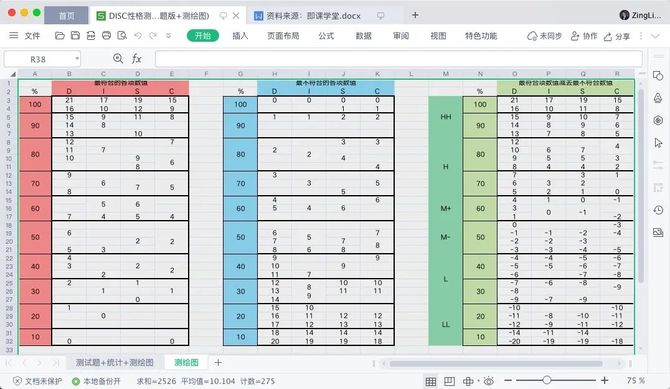This screenshot has height=389, width=670.
Task: Click the 文档未保护 shield status
Action: [37, 381]
